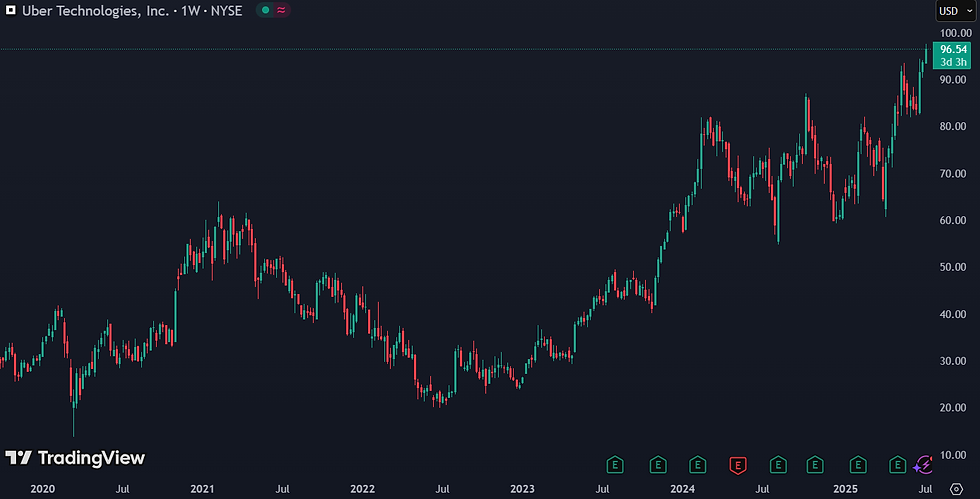Click the Jul label between 2021 and 2022
This screenshot has height=499, width=980.
pos(282,489)
